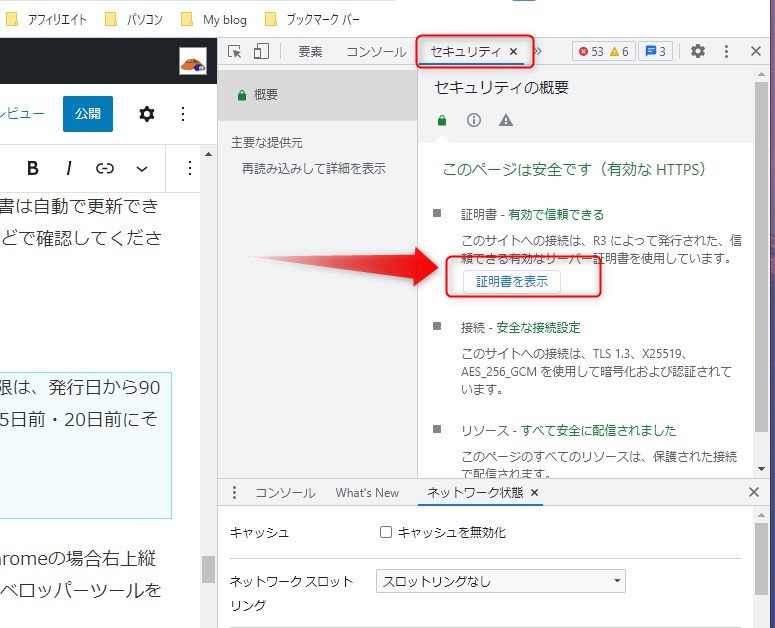Screen dimensions: 775x628
Task: Click 主要な提供元 heading text
Action: 266,143
